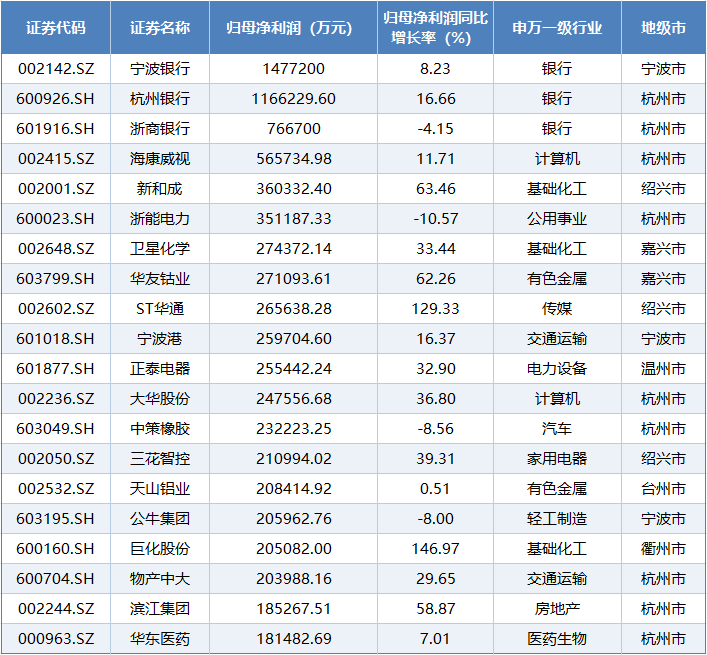Select the 房地产 industry cell
The width and height of the screenshot is (707, 655).
[x=557, y=609]
